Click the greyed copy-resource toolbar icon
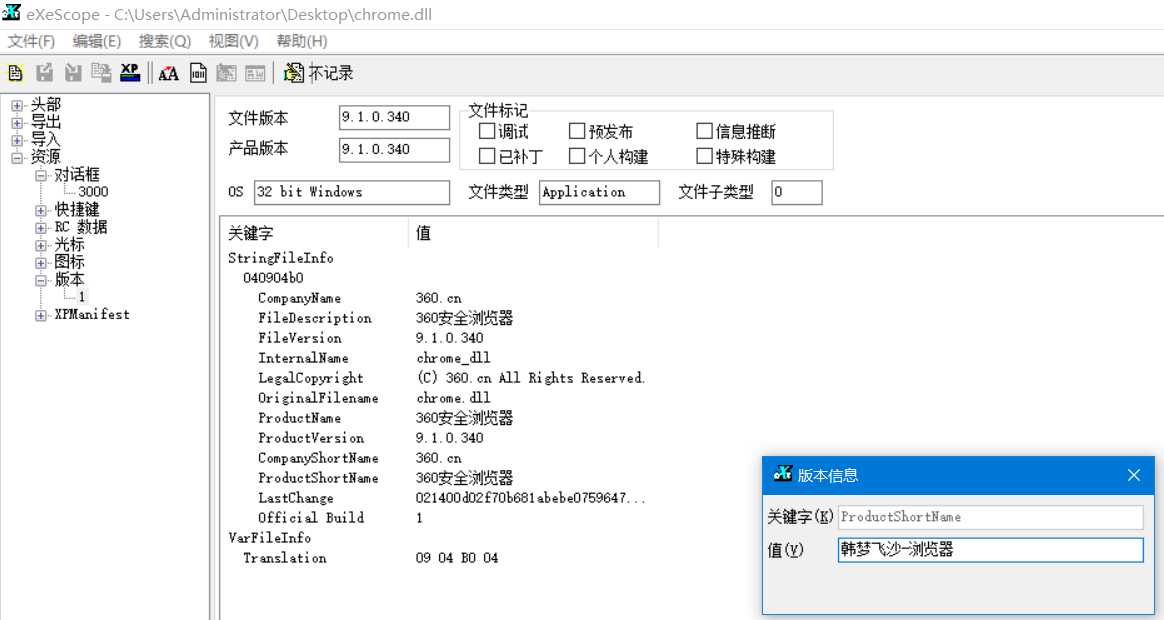The width and height of the screenshot is (1164, 620). pyautogui.click(x=101, y=73)
